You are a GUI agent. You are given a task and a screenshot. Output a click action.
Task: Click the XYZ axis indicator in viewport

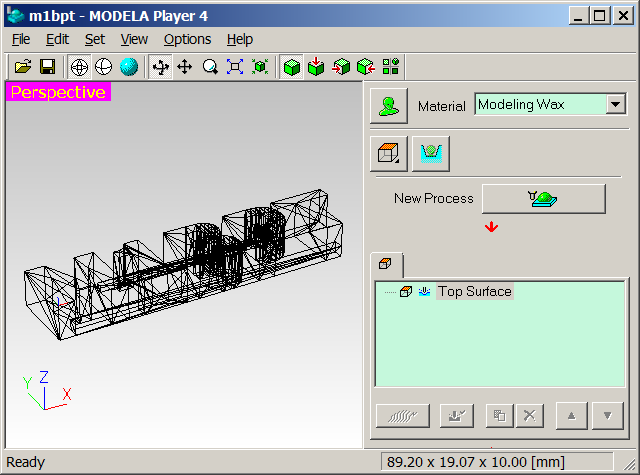[47, 391]
